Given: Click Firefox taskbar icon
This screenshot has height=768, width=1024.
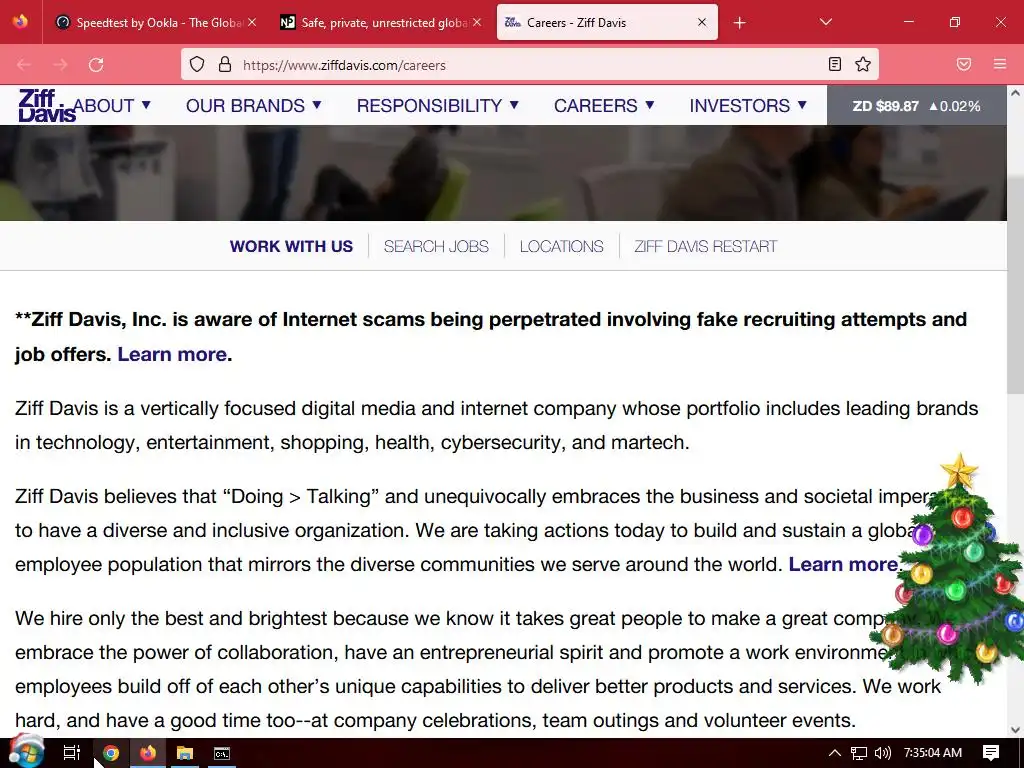Looking at the screenshot, I should (148, 753).
